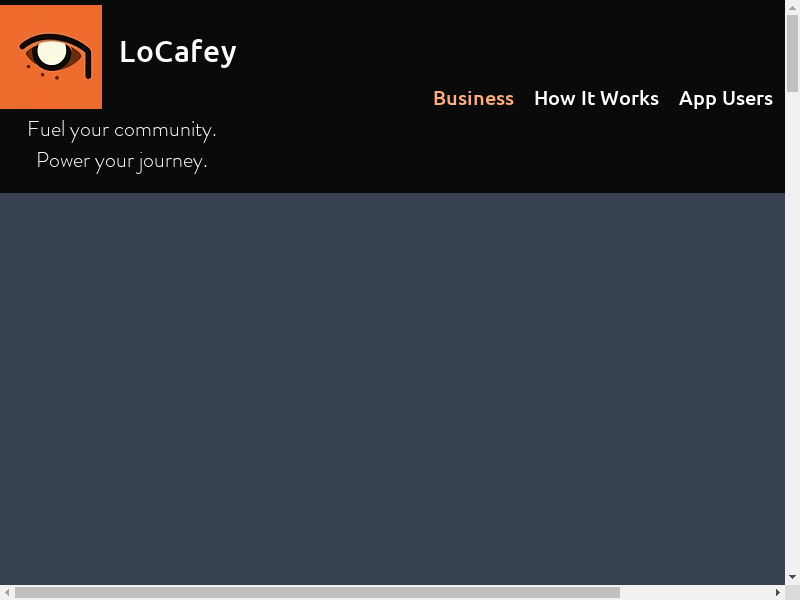The image size is (800, 600).
Task: Click the LoCafey eye logo
Action: 51,57
